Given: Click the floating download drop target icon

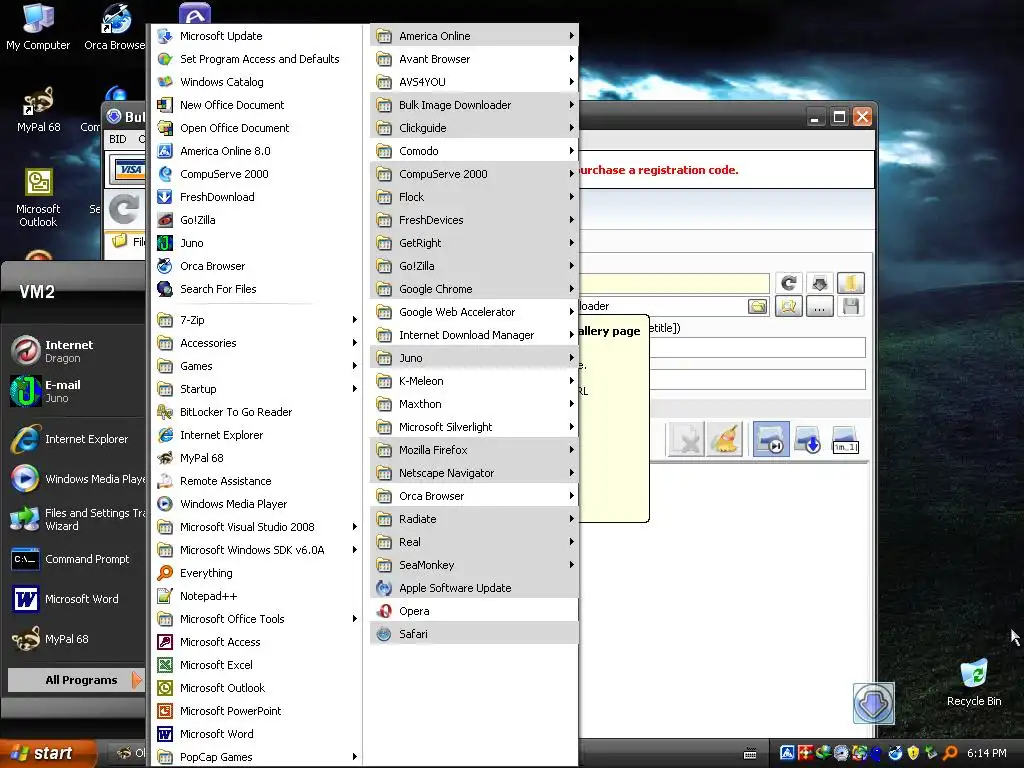Looking at the screenshot, I should [x=873, y=703].
